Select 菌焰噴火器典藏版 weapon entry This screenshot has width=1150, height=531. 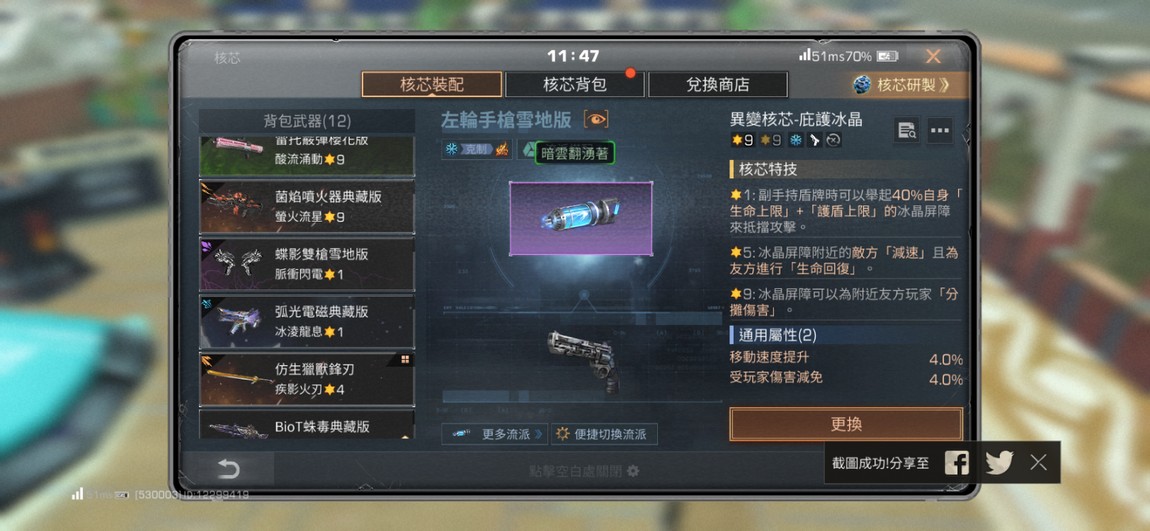coord(307,207)
